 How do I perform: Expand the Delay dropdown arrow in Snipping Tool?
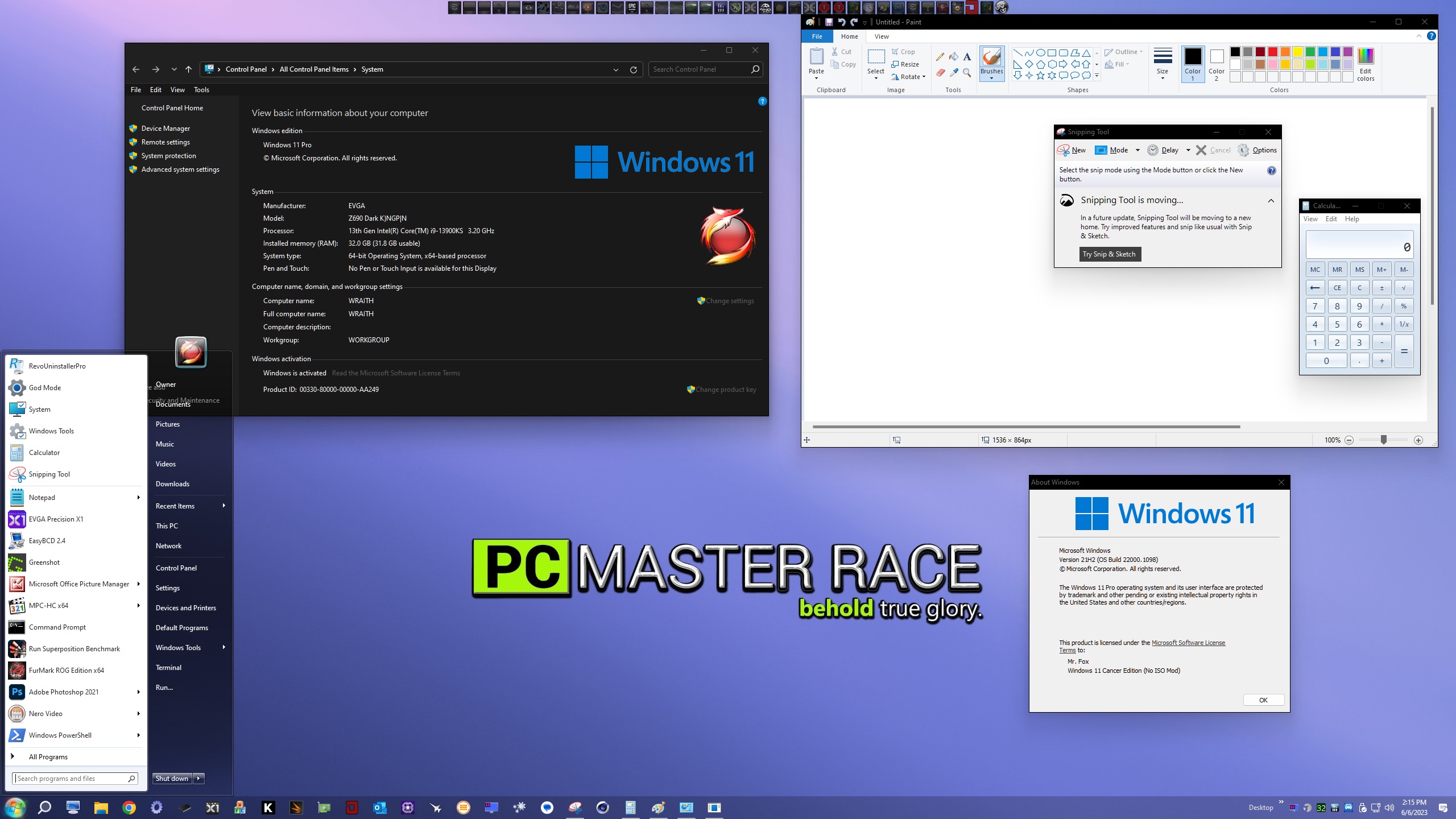pyautogui.click(x=1188, y=150)
